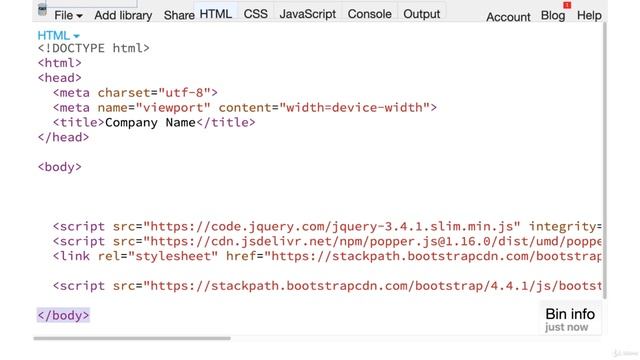The height and width of the screenshot is (360, 640).
Task: Click the opening <body> tag
Action: (x=60, y=167)
